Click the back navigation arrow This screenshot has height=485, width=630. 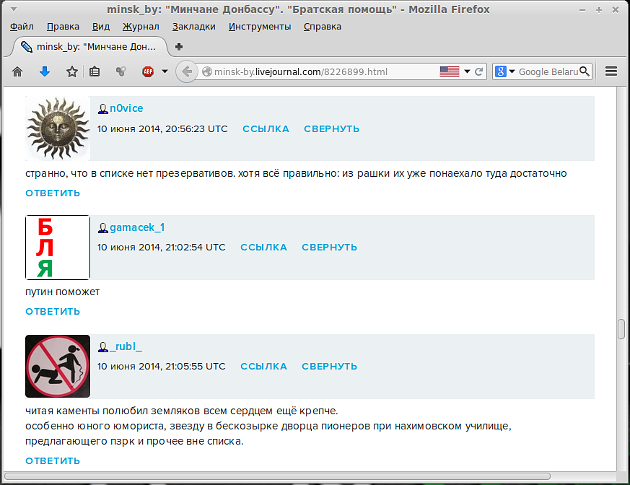[186, 72]
